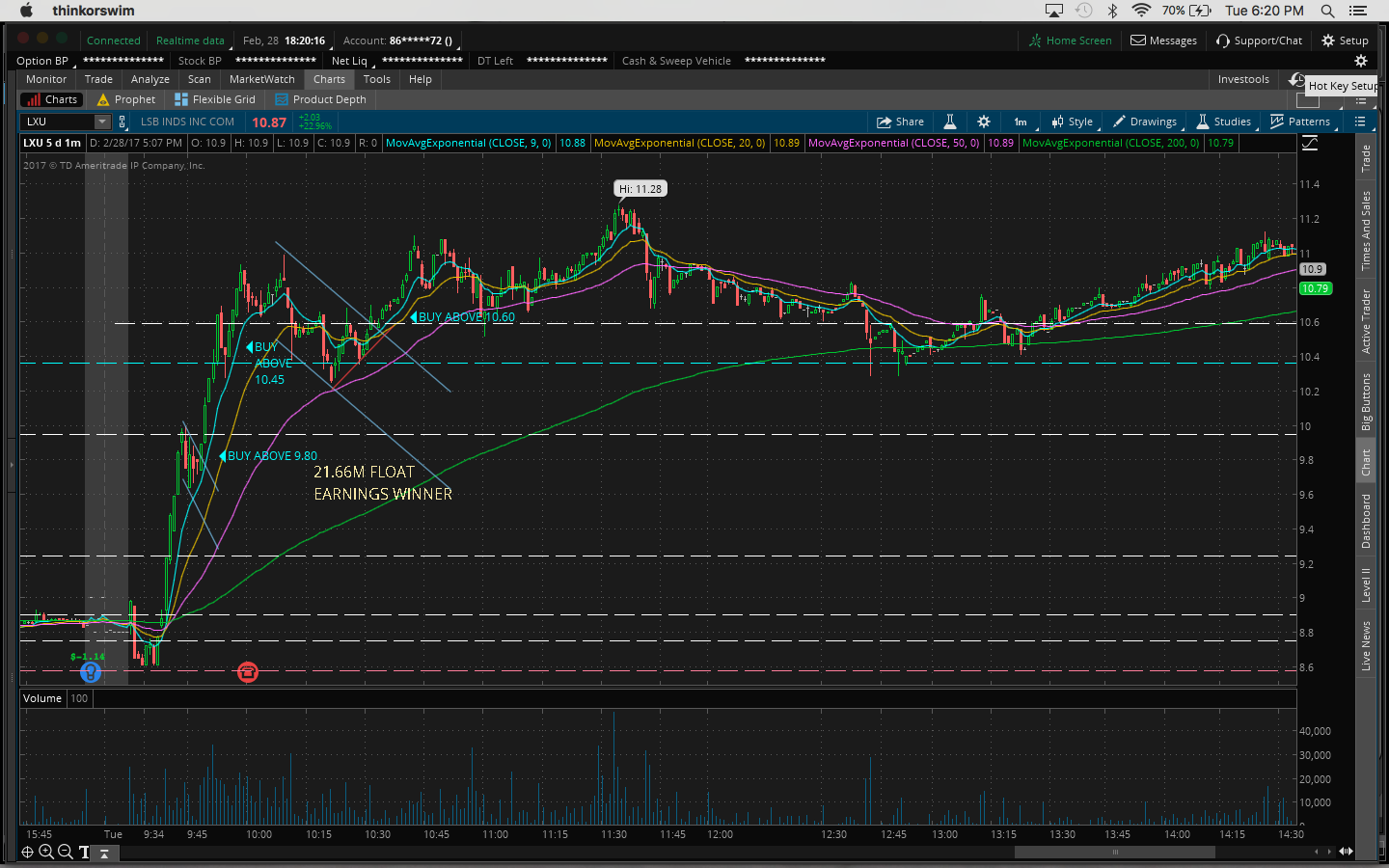Switch to the Tools tab

pyautogui.click(x=377, y=79)
